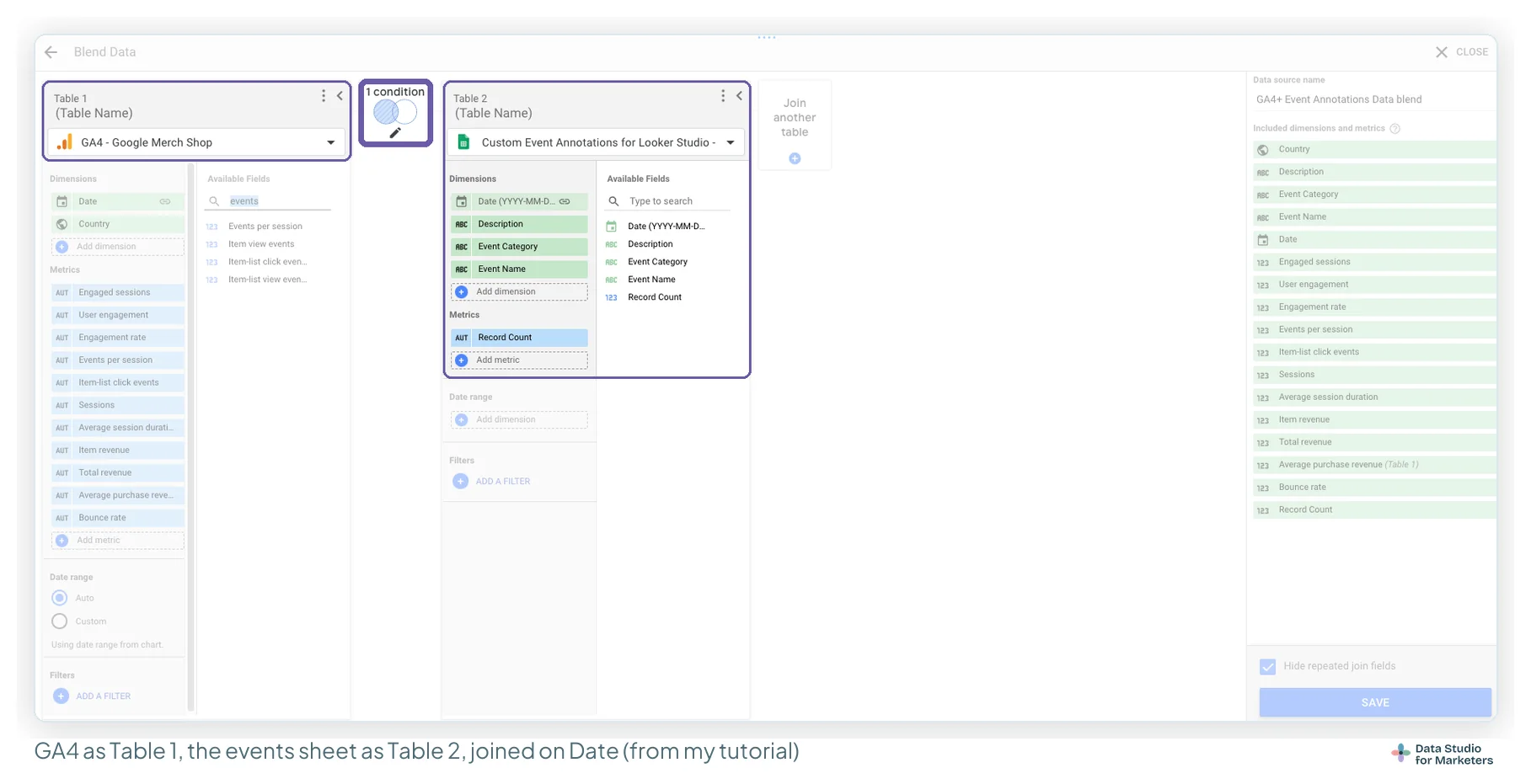Open the Custom Event Annotations data source dropdown

[x=597, y=142]
